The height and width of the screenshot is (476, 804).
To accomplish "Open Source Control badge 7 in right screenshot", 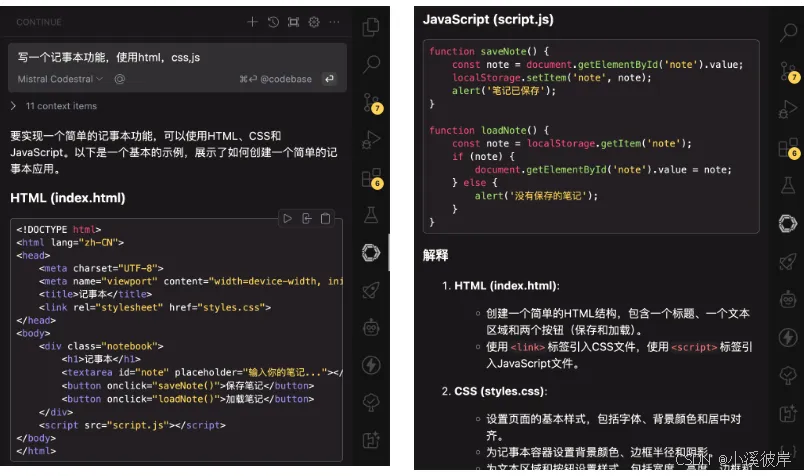I will tap(788, 71).
